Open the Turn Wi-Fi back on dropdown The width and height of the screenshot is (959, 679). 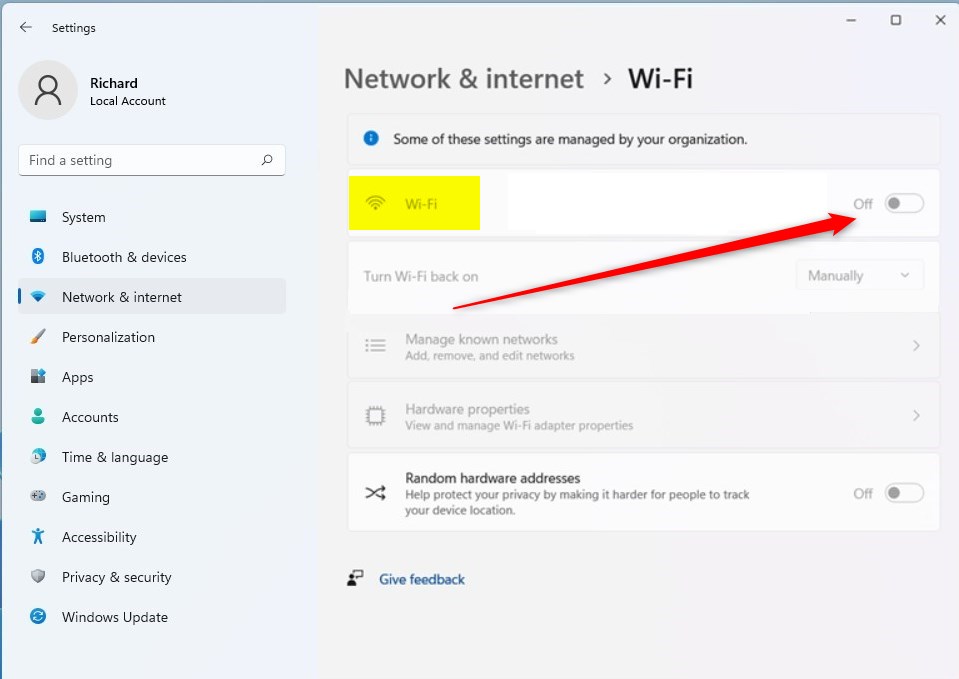click(x=859, y=276)
